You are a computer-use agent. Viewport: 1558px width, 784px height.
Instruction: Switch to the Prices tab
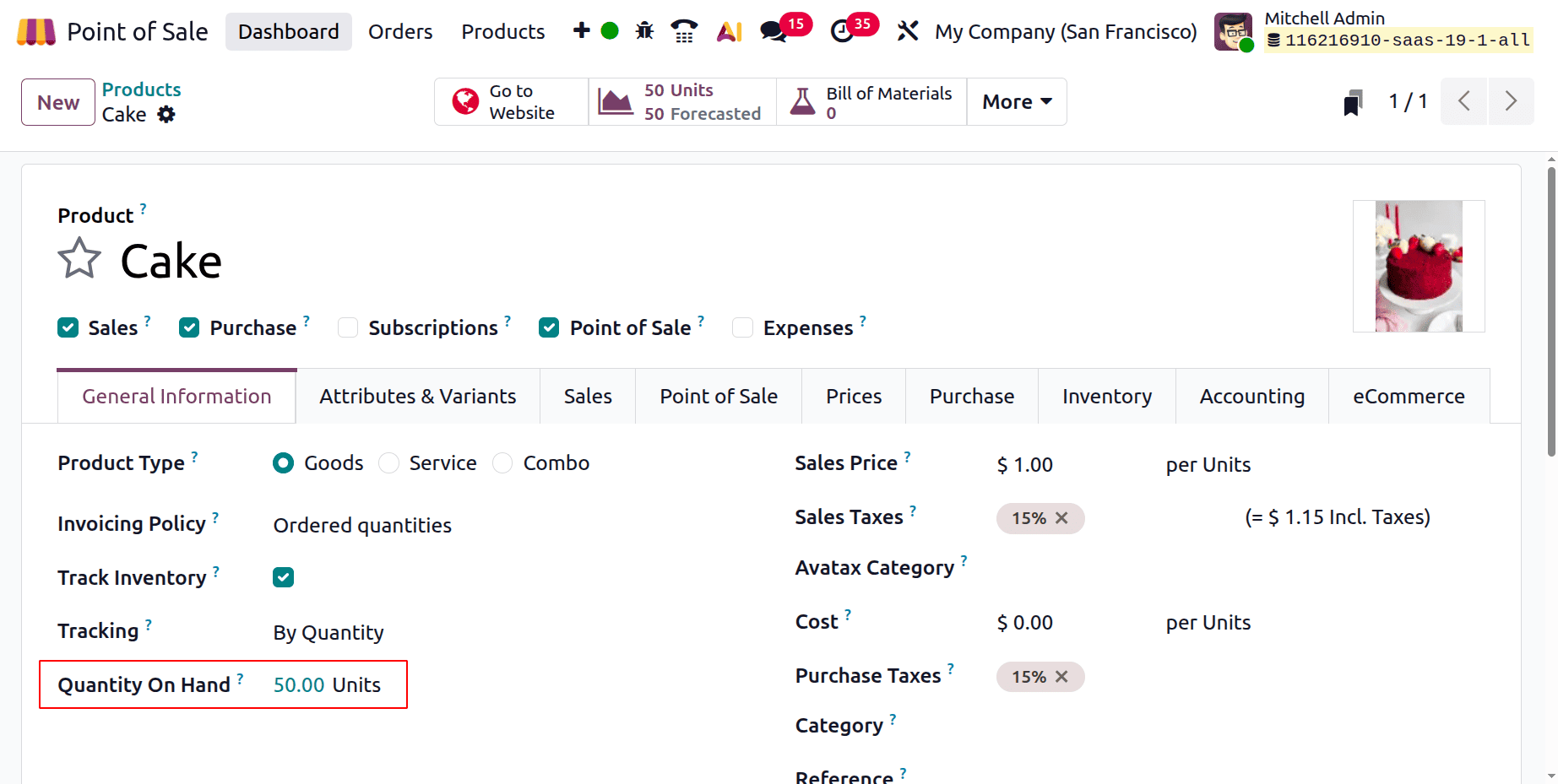coord(854,396)
